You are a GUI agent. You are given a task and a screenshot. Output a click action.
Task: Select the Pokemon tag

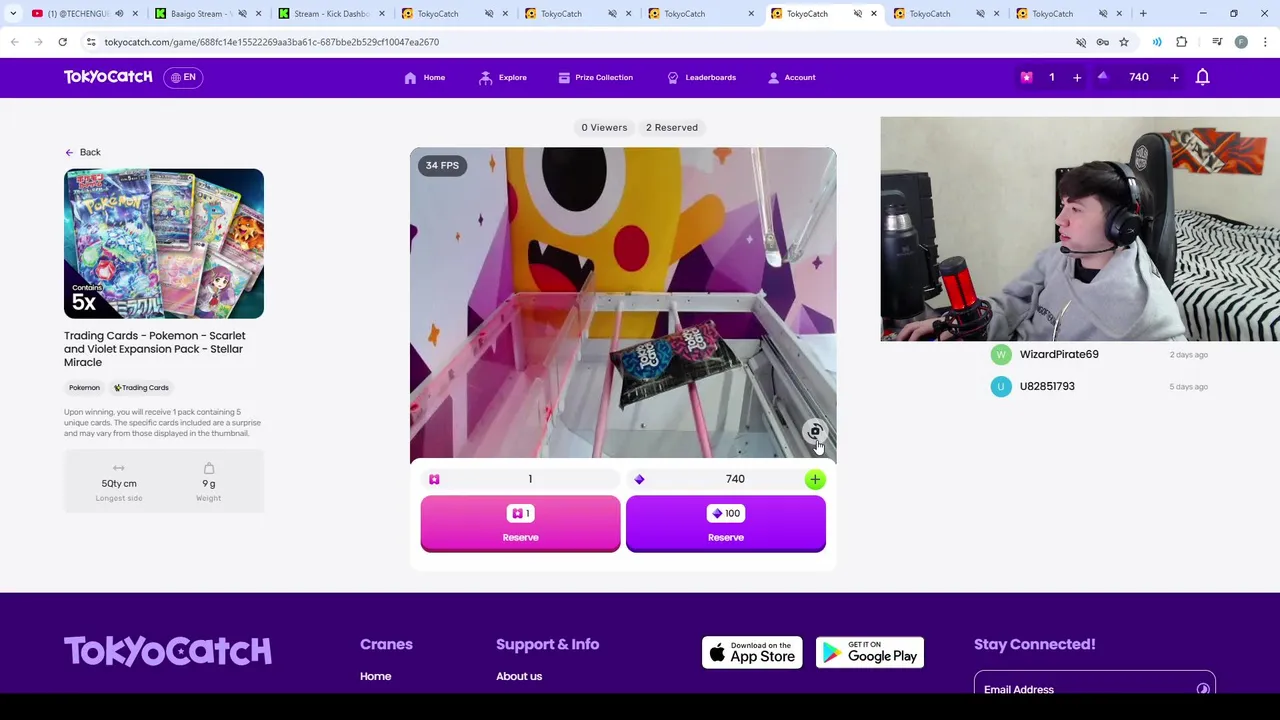(84, 387)
